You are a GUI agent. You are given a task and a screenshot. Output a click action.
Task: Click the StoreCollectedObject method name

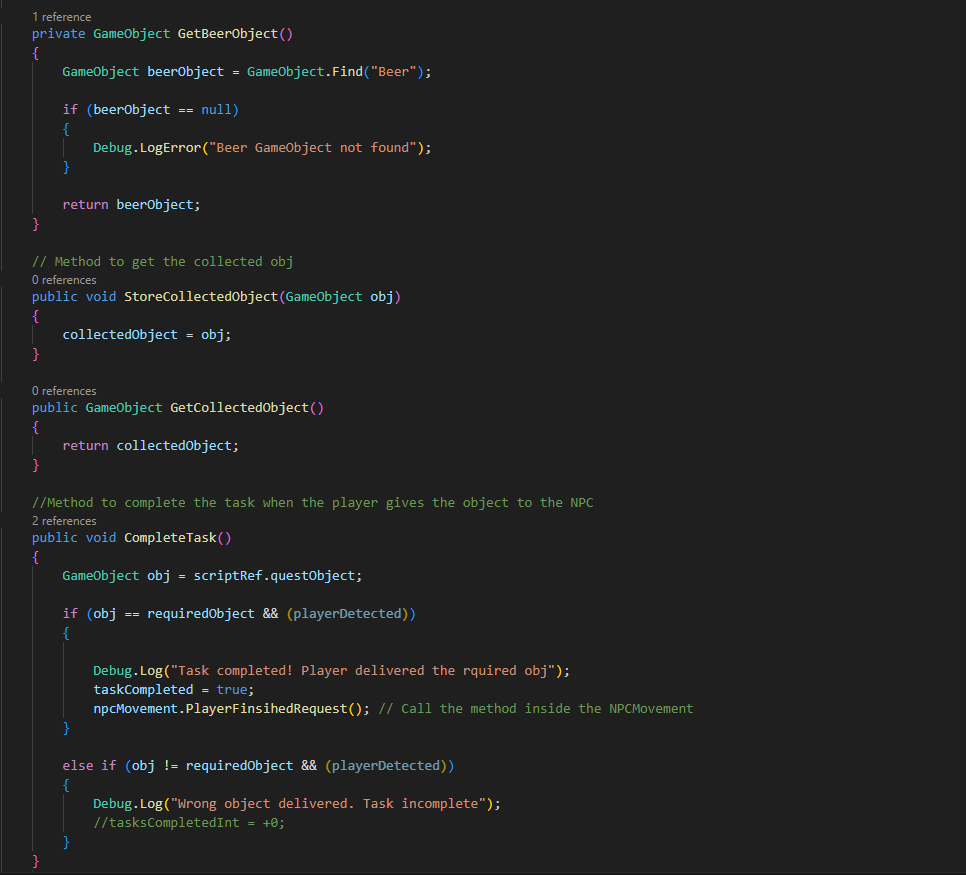pos(201,297)
